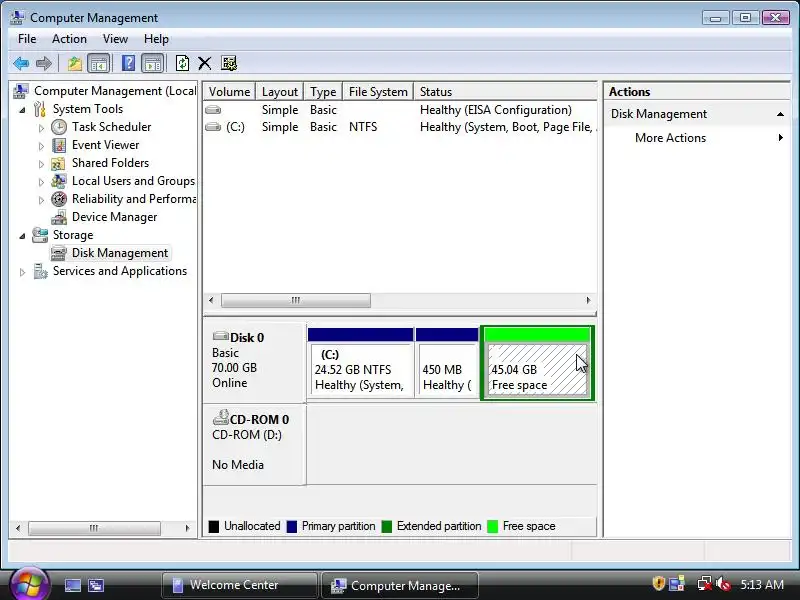
Task: Click the network tray icon with red X
Action: coord(704,584)
